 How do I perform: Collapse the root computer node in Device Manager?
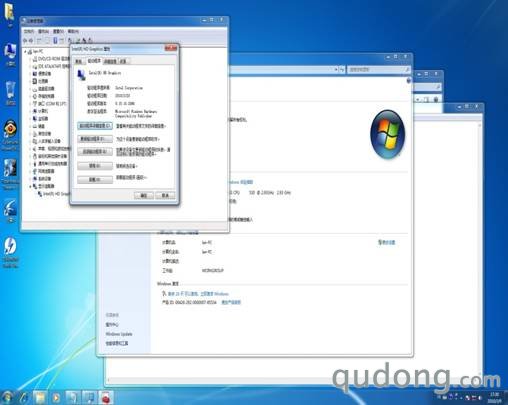pyautogui.click(x=25, y=52)
